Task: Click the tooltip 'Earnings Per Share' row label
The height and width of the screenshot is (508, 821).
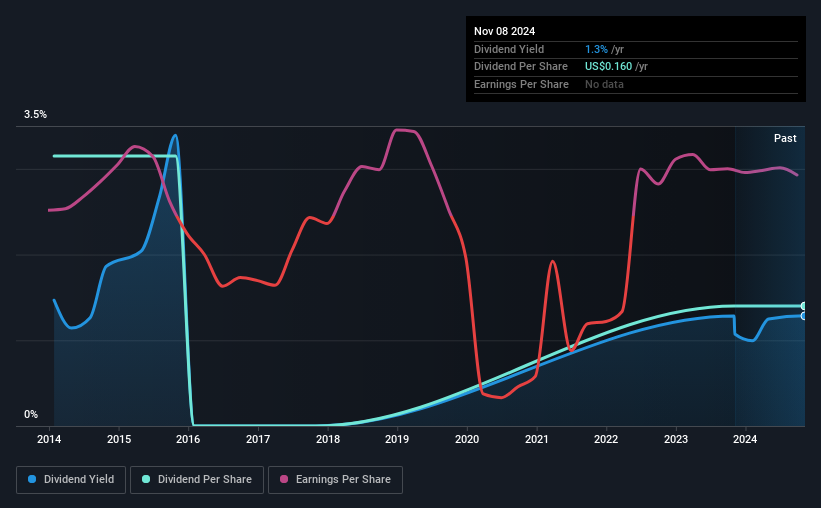Action: pos(521,84)
